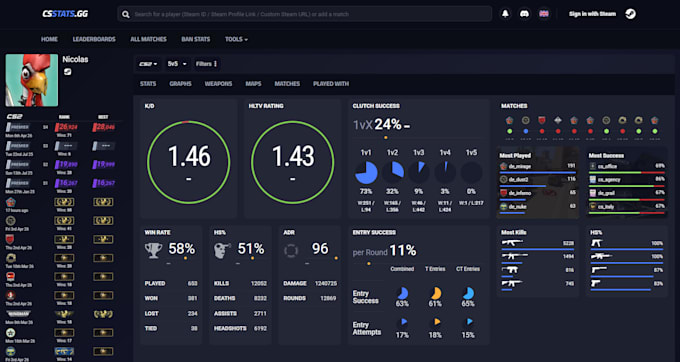The width and height of the screenshot is (680, 362).
Task: Click the player name Nicolas
Action: click(75, 59)
